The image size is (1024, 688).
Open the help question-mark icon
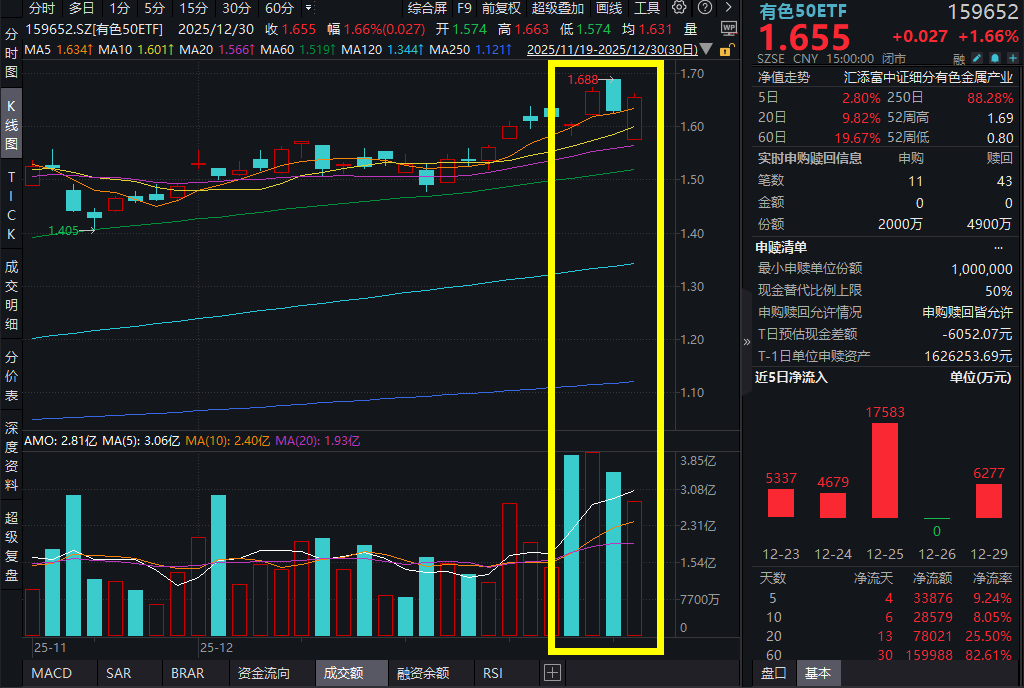coord(705,8)
